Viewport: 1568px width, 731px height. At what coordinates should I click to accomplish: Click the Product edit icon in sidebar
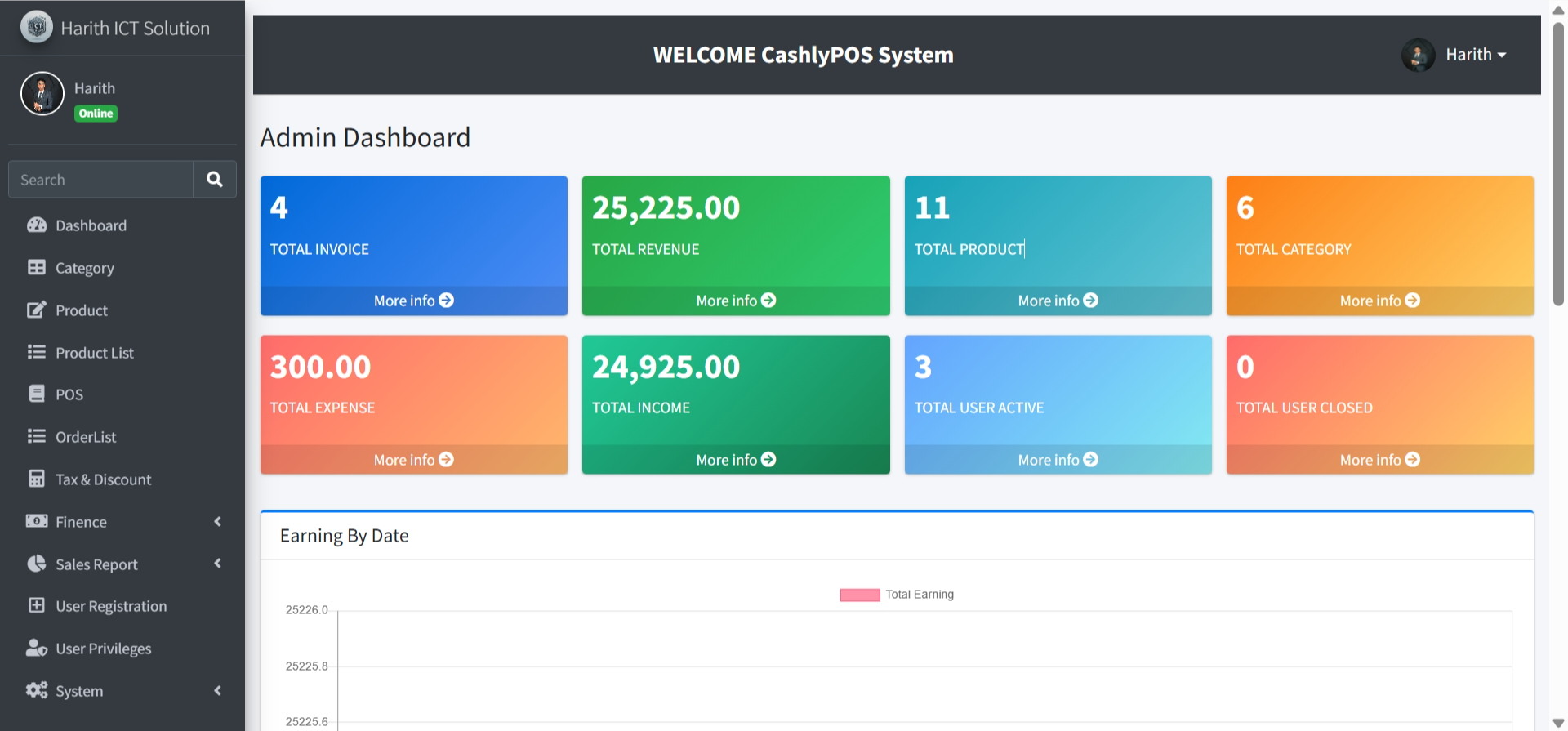pos(37,310)
